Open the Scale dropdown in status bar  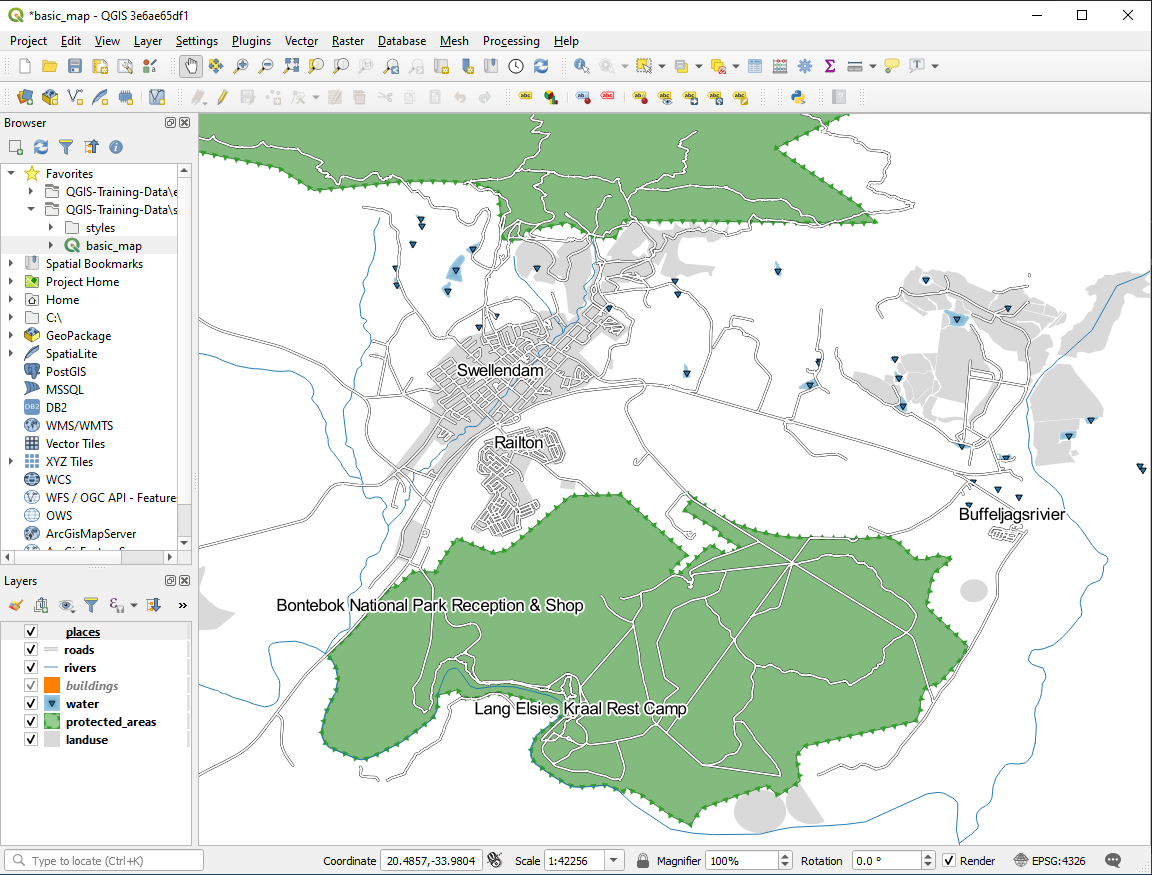614,861
